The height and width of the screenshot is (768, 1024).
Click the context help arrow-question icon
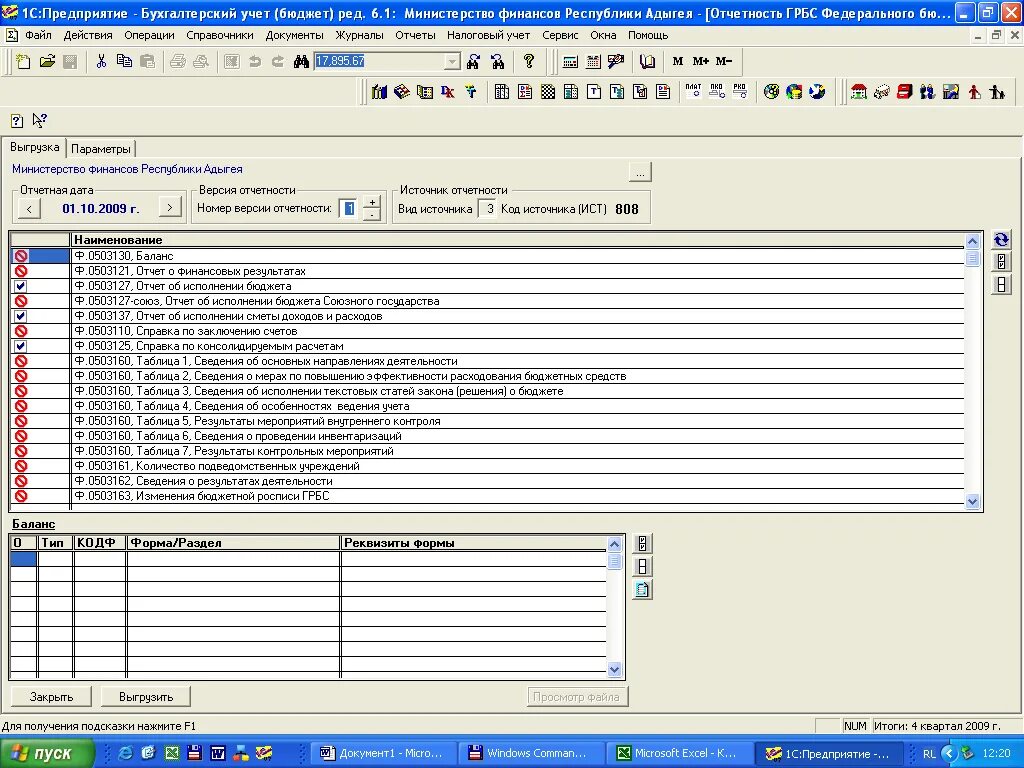(39, 120)
